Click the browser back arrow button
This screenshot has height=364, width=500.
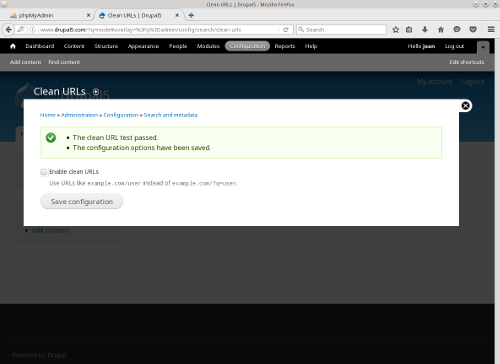point(9,30)
